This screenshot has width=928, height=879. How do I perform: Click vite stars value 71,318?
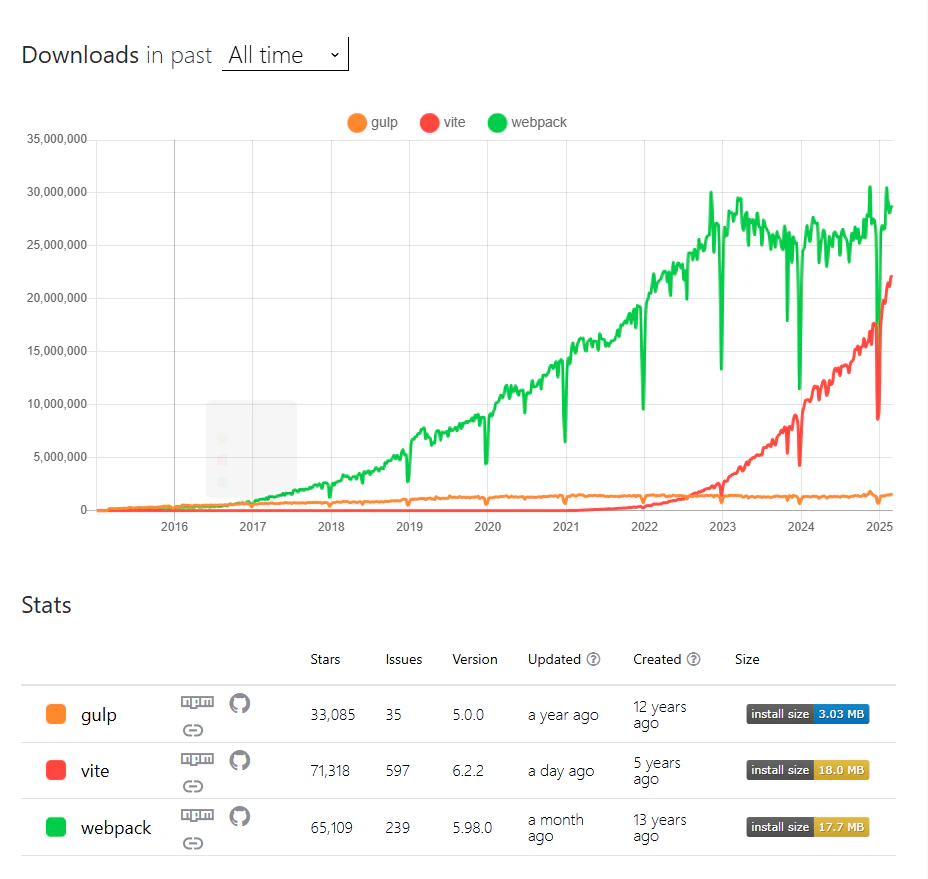(330, 771)
